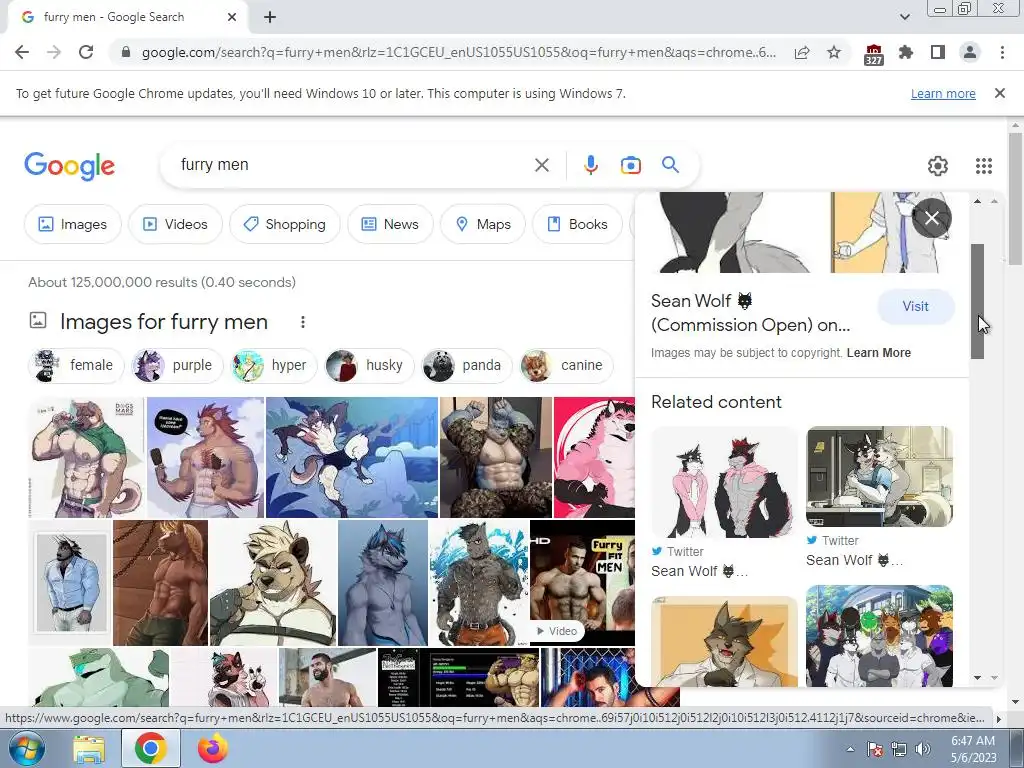Refine images with the hyper chip
This screenshot has height=768, width=1024.
click(x=275, y=365)
